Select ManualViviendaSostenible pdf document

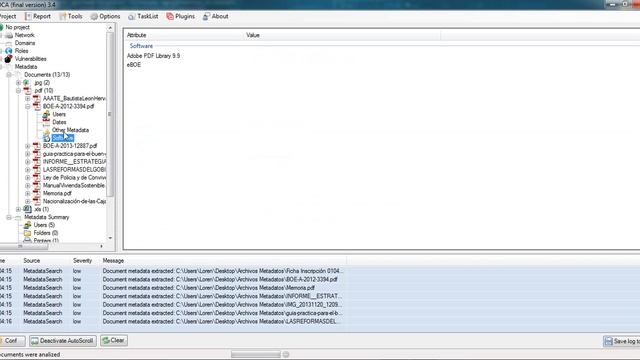pos(74,185)
